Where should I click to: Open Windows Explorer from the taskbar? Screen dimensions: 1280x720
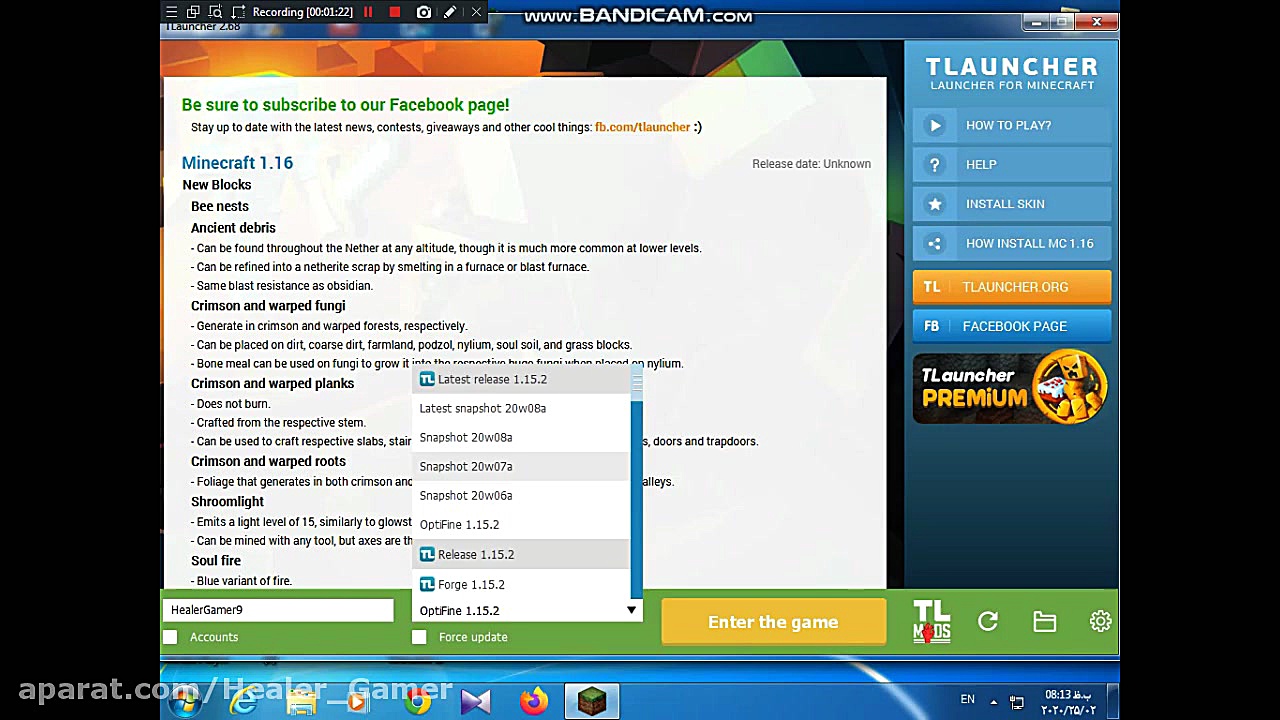tap(301, 701)
